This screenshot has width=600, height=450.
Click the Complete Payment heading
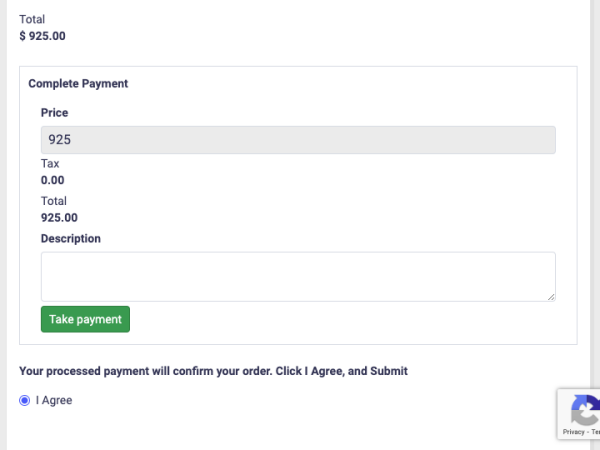(78, 83)
